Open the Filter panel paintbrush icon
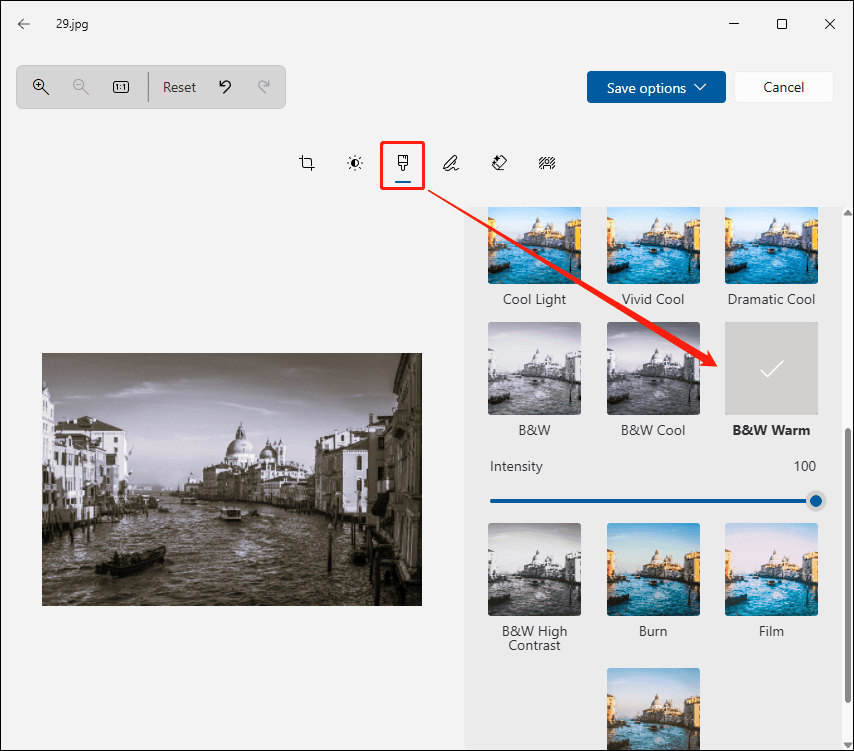This screenshot has height=751, width=854. pos(402,163)
